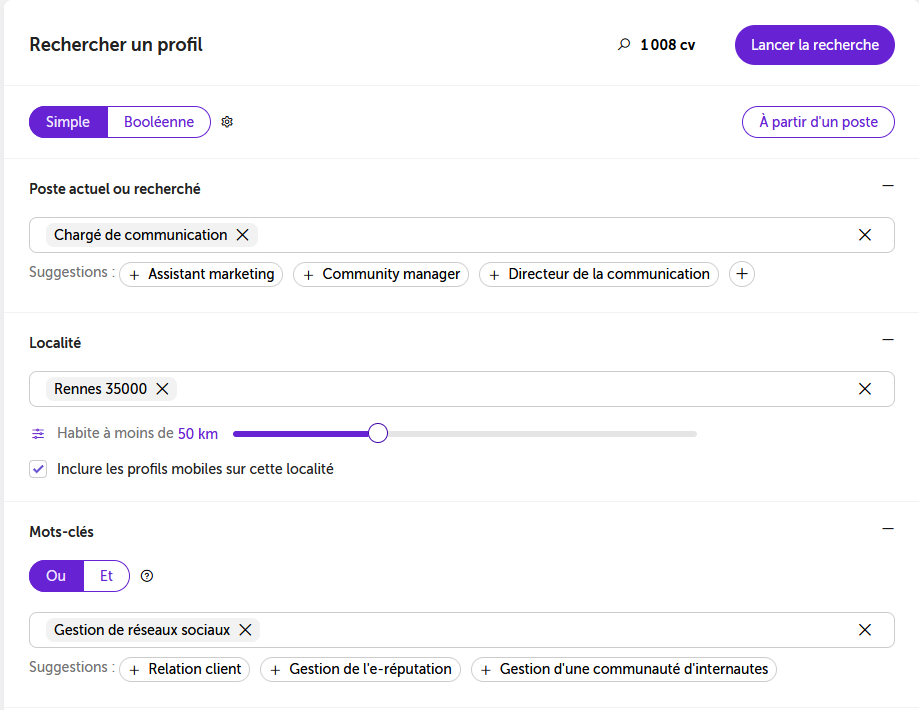The height and width of the screenshot is (710, 919).
Task: Clear the Mots-clés field entirely
Action: tap(864, 630)
